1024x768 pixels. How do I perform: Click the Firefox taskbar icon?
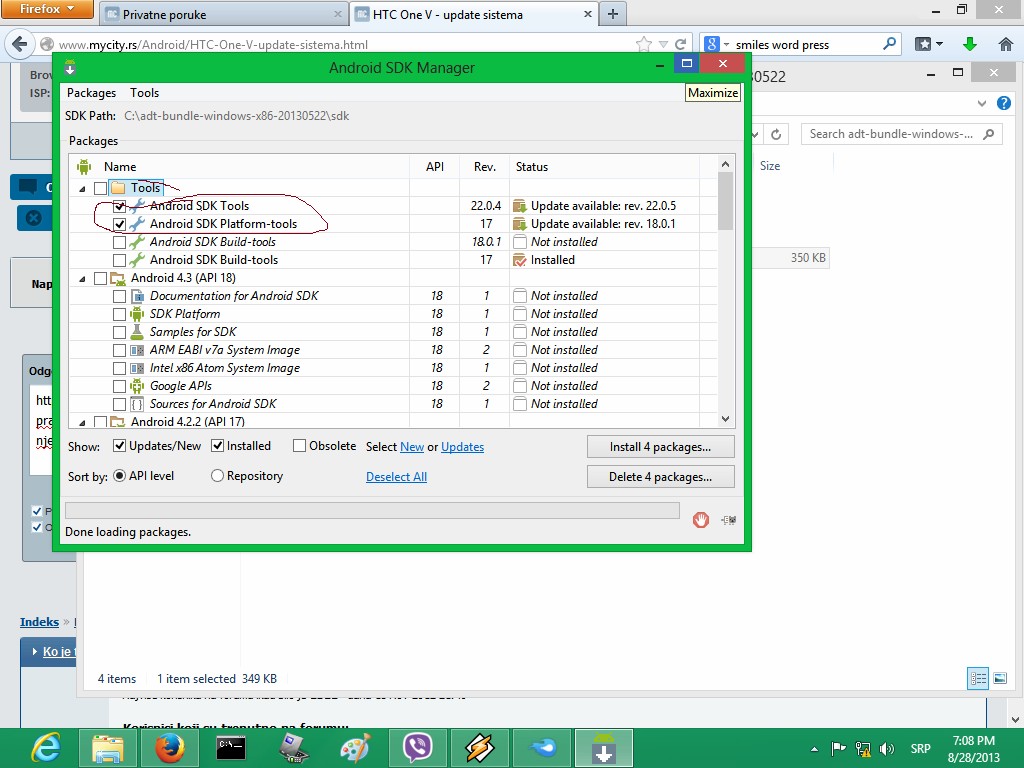[x=170, y=748]
